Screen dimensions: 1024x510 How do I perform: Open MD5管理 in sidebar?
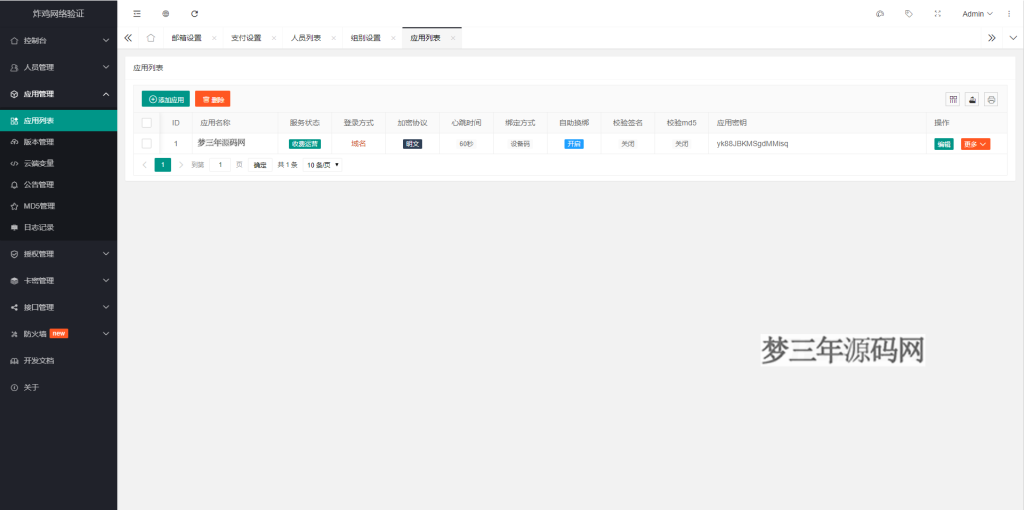click(x=59, y=206)
